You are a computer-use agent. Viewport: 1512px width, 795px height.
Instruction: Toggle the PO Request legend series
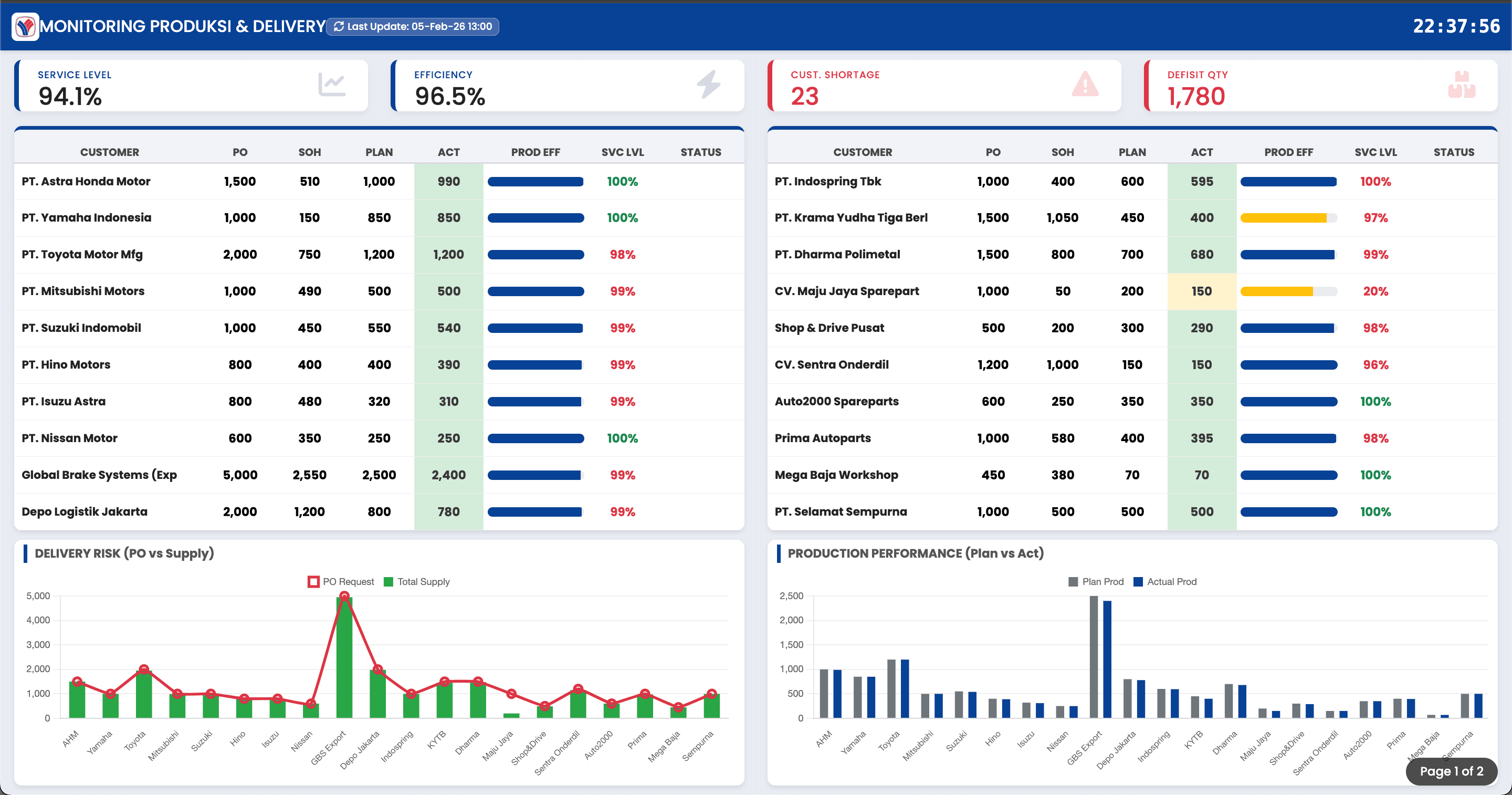pyautogui.click(x=341, y=581)
